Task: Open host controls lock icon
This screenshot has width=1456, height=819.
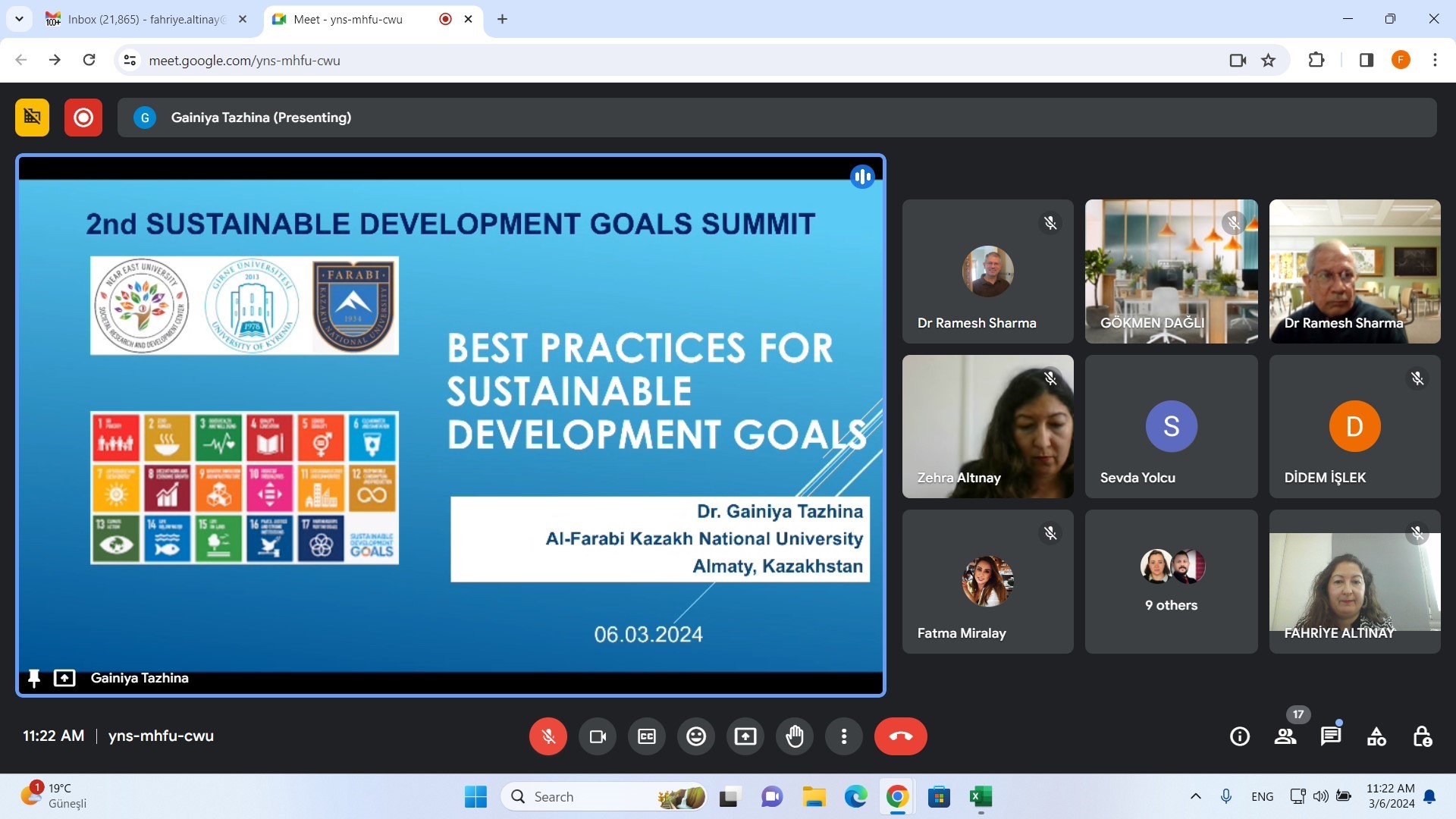Action: (1422, 736)
